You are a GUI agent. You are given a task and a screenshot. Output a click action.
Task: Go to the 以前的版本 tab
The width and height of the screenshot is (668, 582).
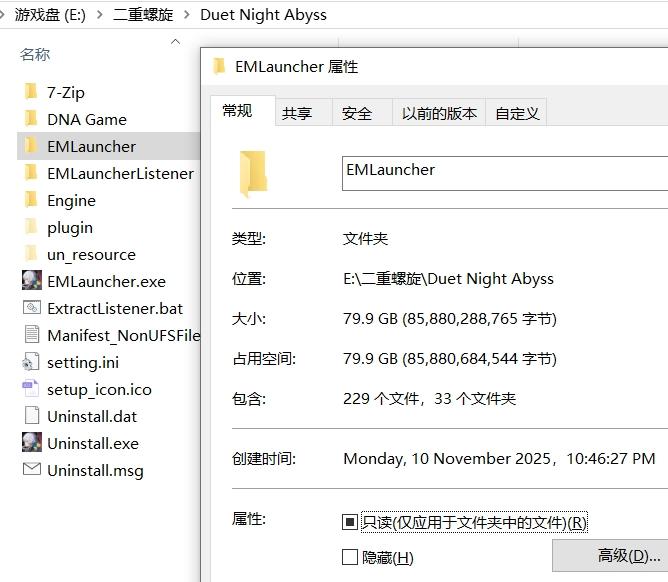[x=439, y=113]
